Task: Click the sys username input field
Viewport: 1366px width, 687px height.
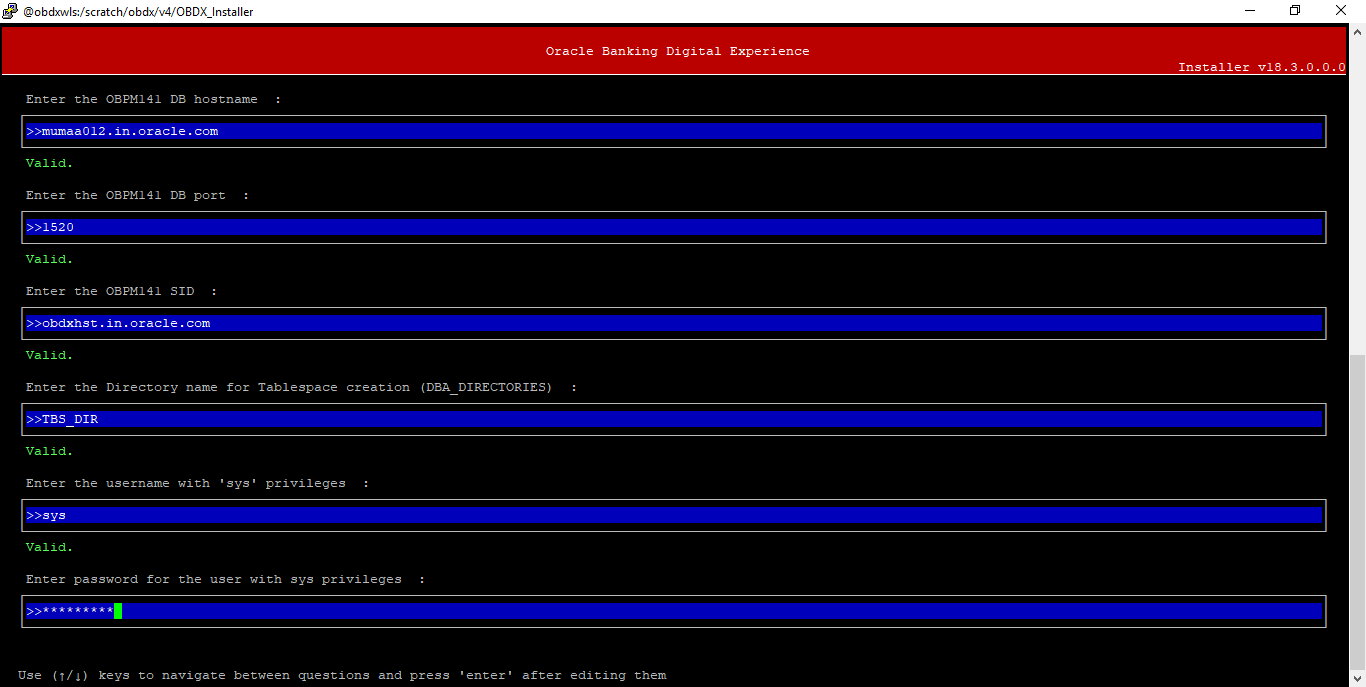Action: tap(674, 515)
